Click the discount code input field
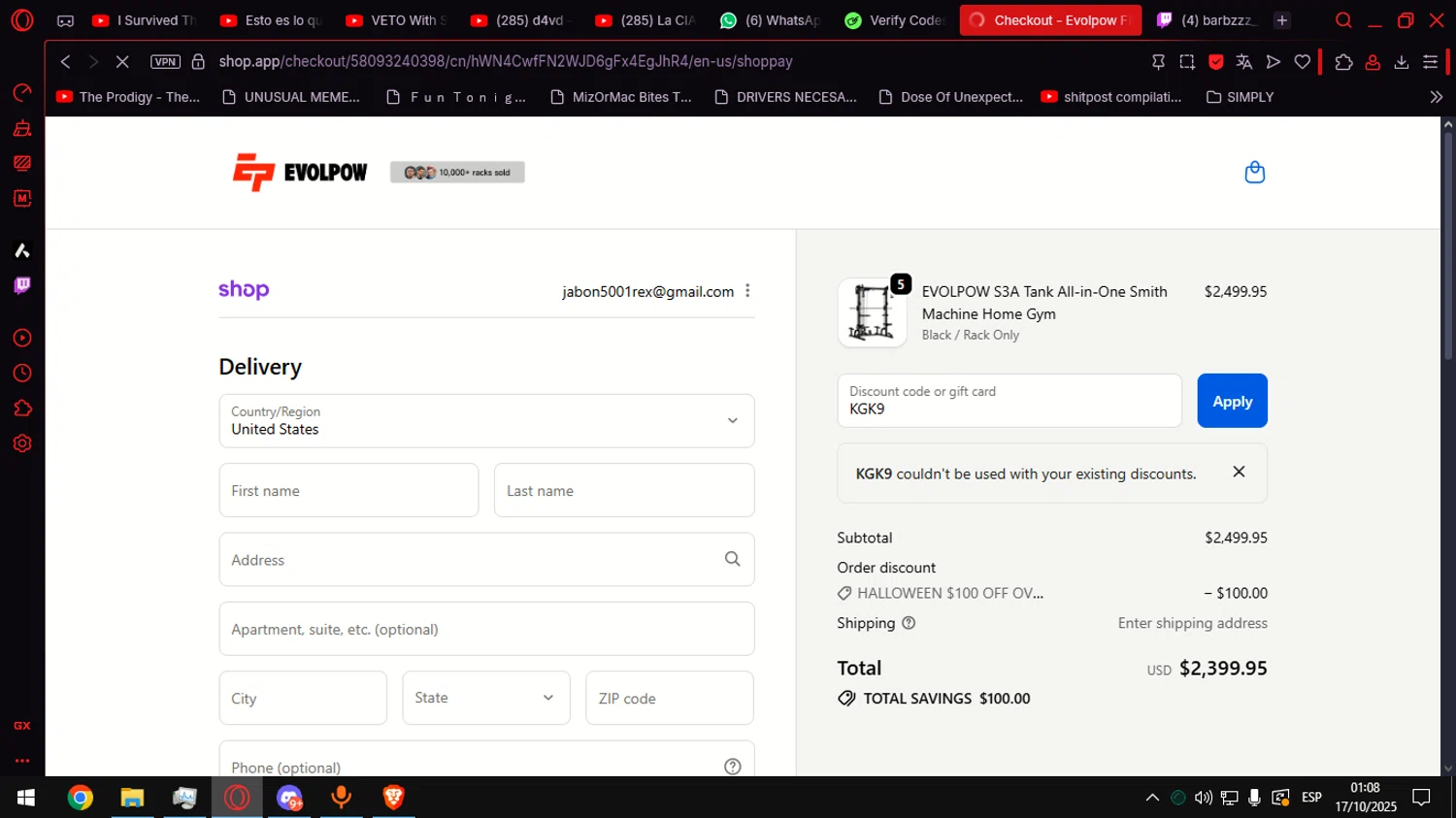Viewport: 1456px width, 818px height. click(1009, 401)
